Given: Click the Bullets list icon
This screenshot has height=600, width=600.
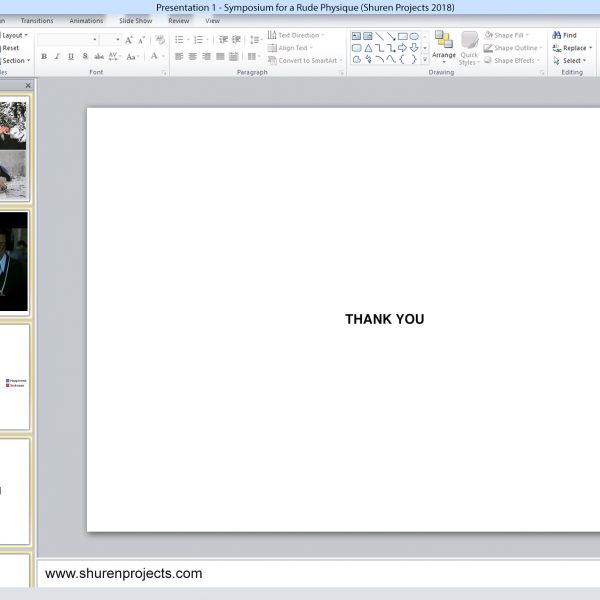Looking at the screenshot, I should pos(179,40).
